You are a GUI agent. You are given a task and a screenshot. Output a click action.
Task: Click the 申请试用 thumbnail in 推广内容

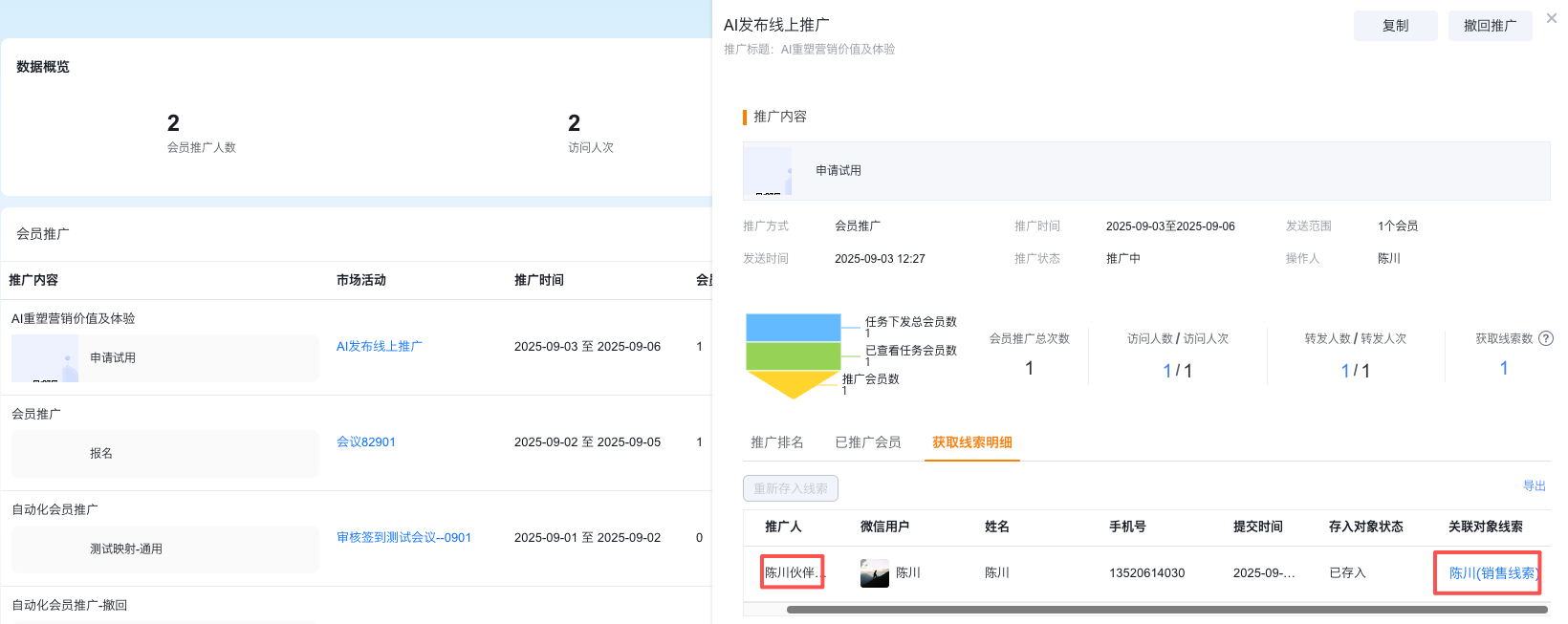pos(768,171)
